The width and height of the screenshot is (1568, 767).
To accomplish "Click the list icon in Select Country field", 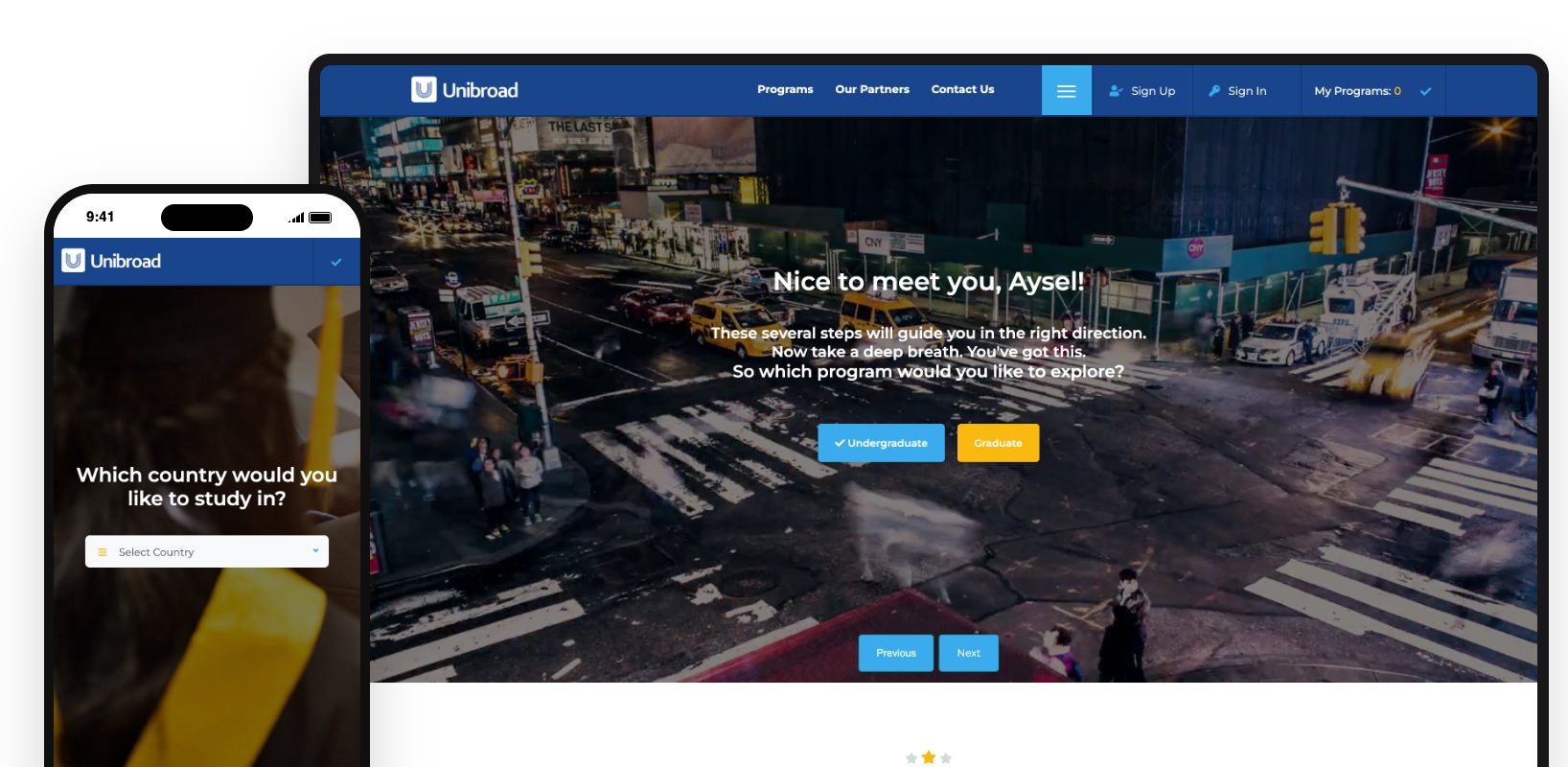I will 103,552.
